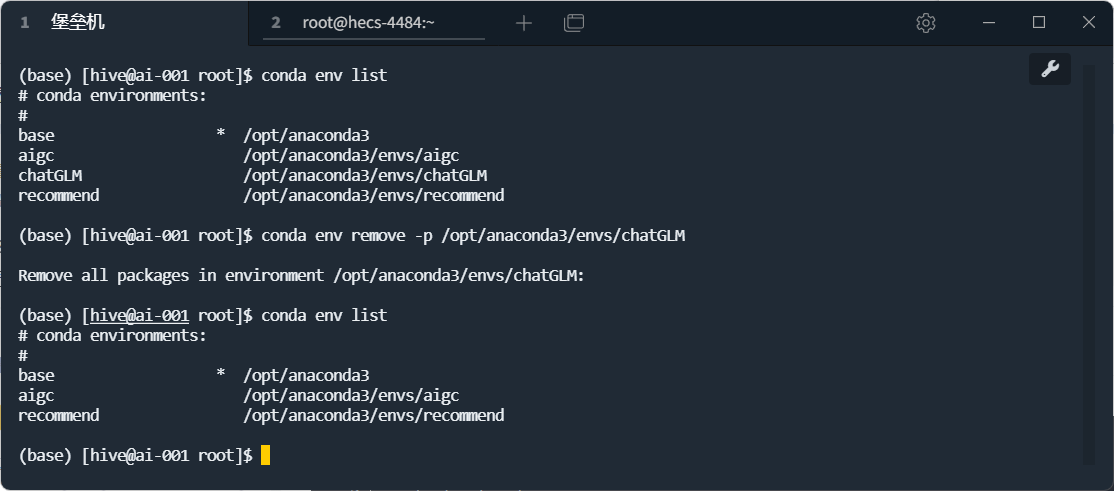Click the wrench tools icon

pos(1050,68)
